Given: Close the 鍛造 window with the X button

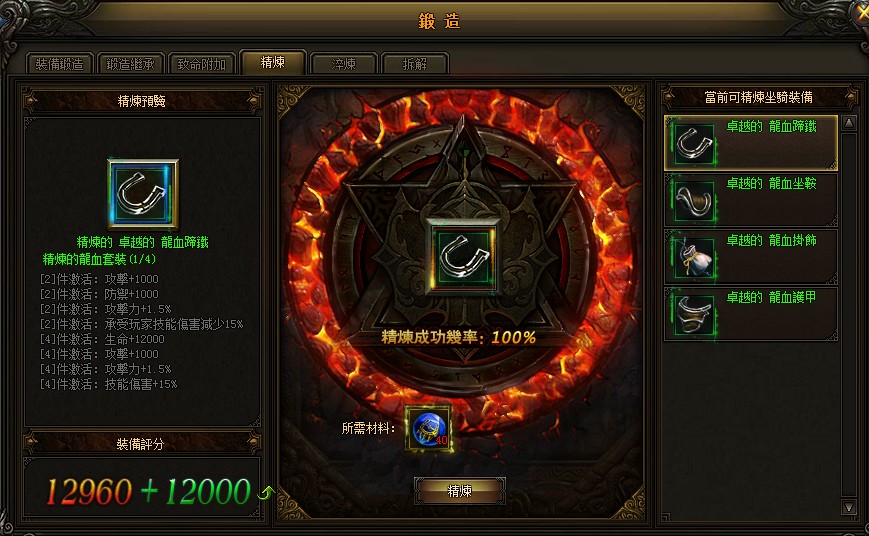Looking at the screenshot, I should tap(862, 14).
